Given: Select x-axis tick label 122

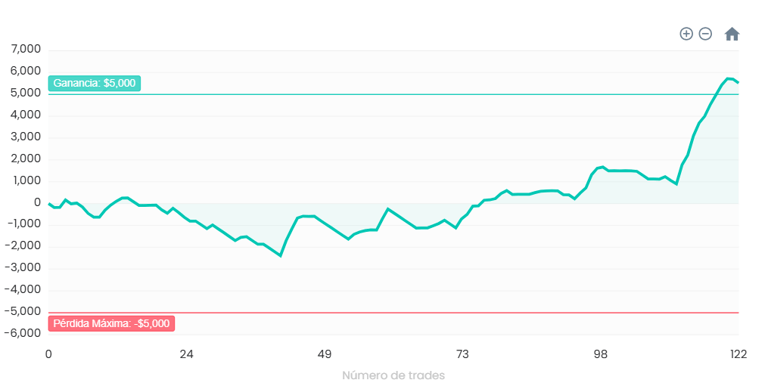Looking at the screenshot, I should click(738, 355).
